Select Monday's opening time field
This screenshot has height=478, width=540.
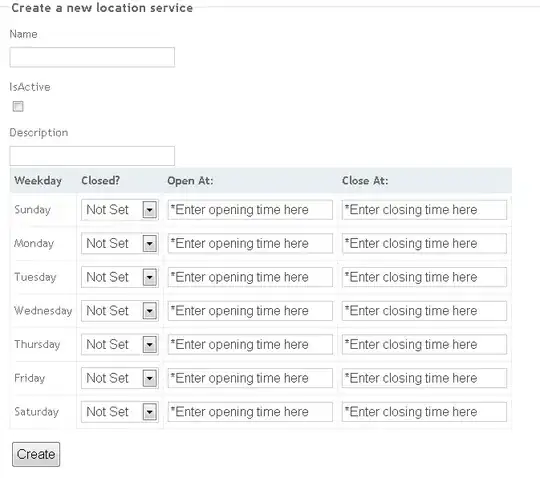250,243
